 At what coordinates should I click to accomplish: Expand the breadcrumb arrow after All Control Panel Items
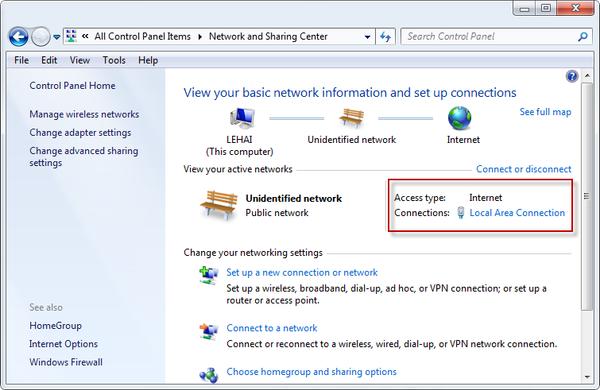(x=200, y=37)
